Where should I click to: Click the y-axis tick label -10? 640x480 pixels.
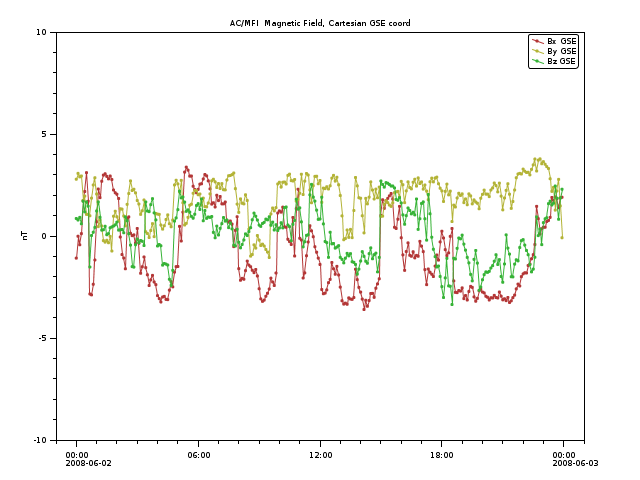(x=41, y=440)
